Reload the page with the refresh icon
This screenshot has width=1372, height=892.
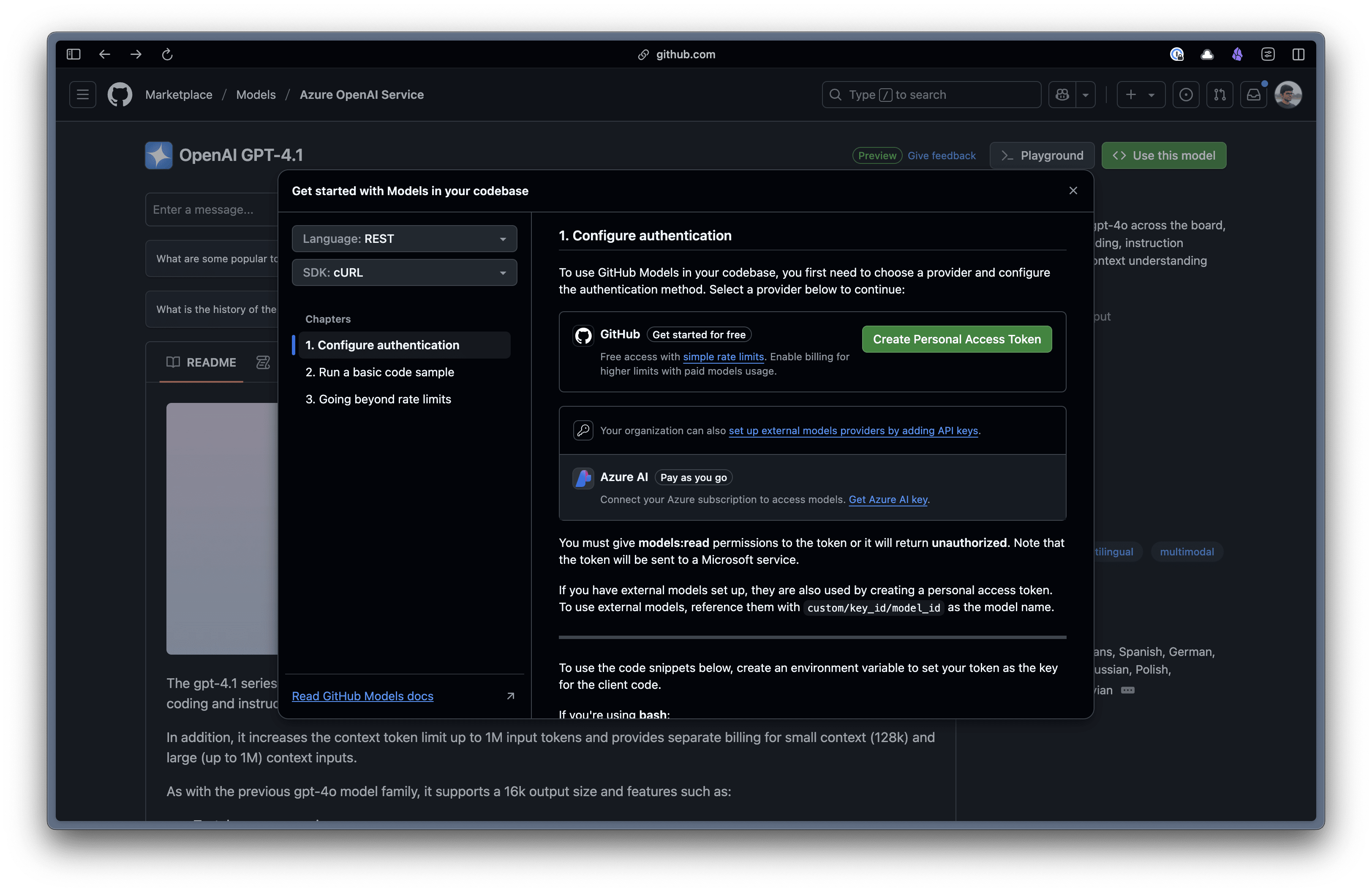click(x=167, y=54)
